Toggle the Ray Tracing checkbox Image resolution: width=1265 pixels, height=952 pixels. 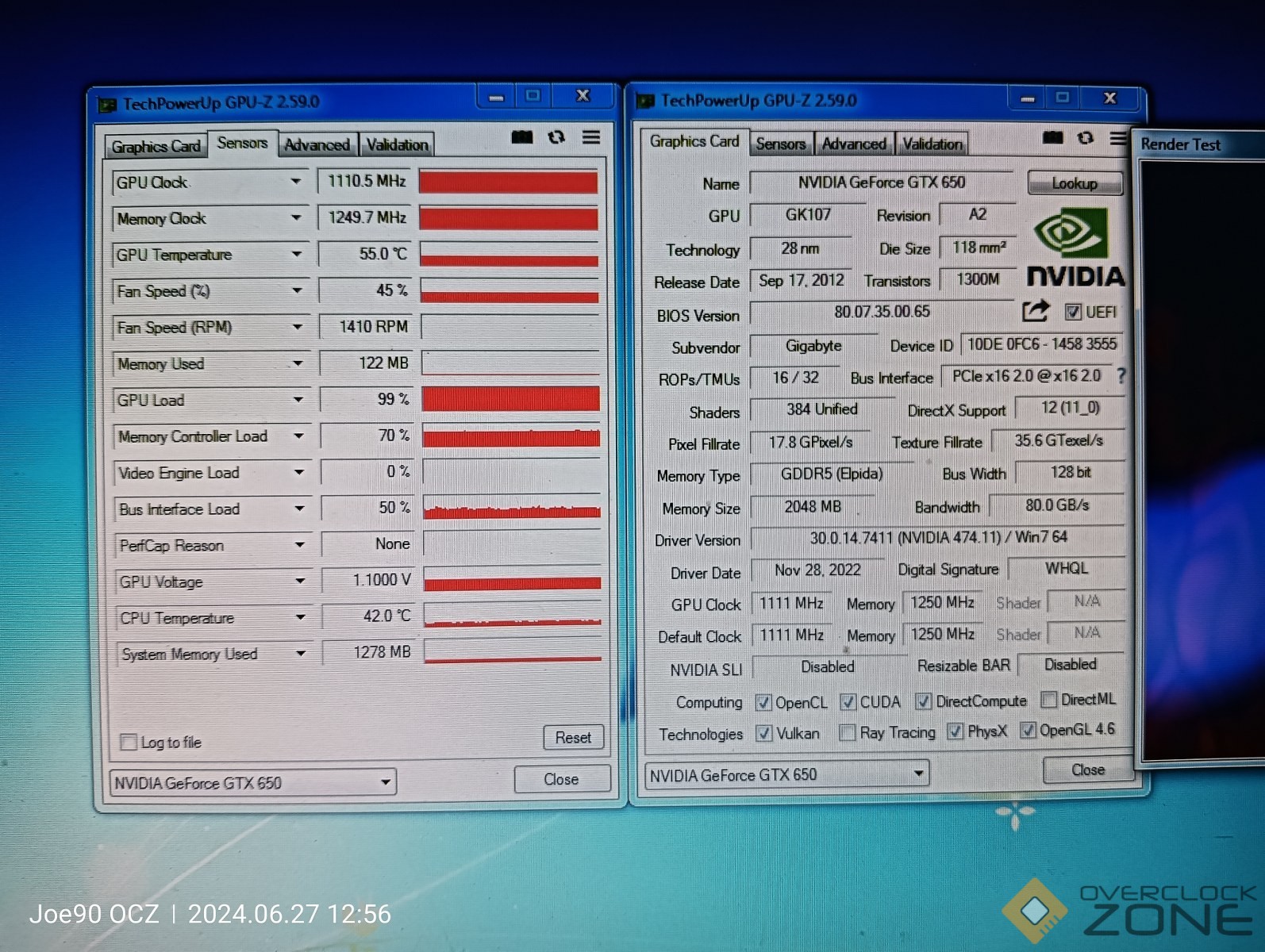coord(848,732)
